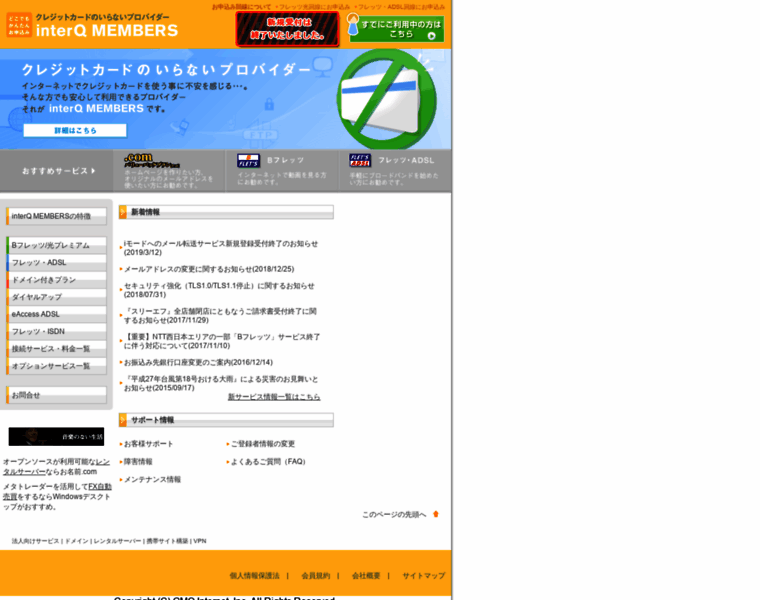760x600 pixels.
Task: Open 新サービス情報一覧はこちら link
Action: (274, 397)
